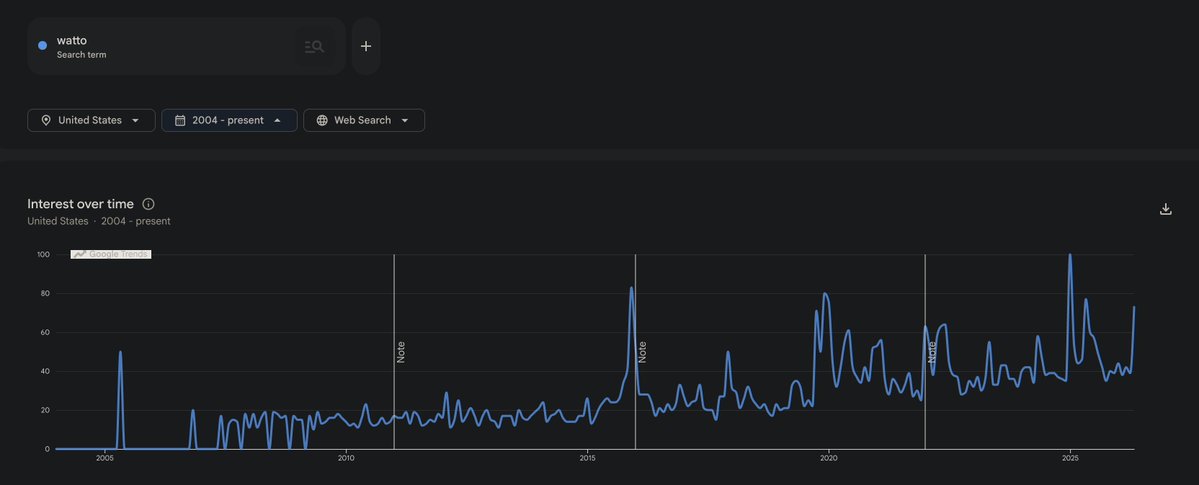The width and height of the screenshot is (1199, 485).
Task: Open the 2004 - present date range dropdown
Action: coord(229,120)
